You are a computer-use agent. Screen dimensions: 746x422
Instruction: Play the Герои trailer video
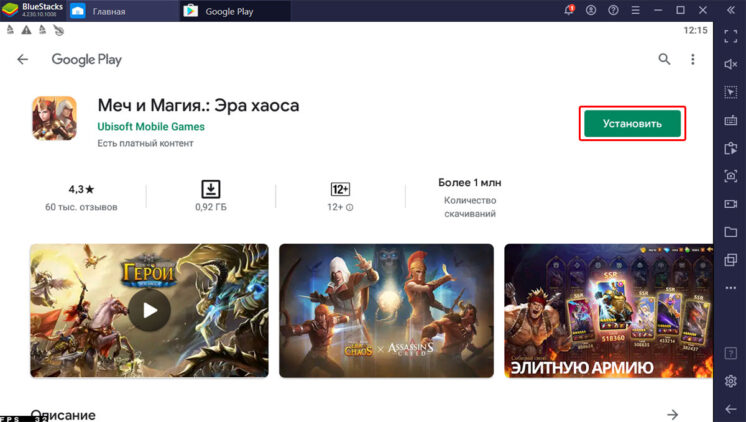149,311
